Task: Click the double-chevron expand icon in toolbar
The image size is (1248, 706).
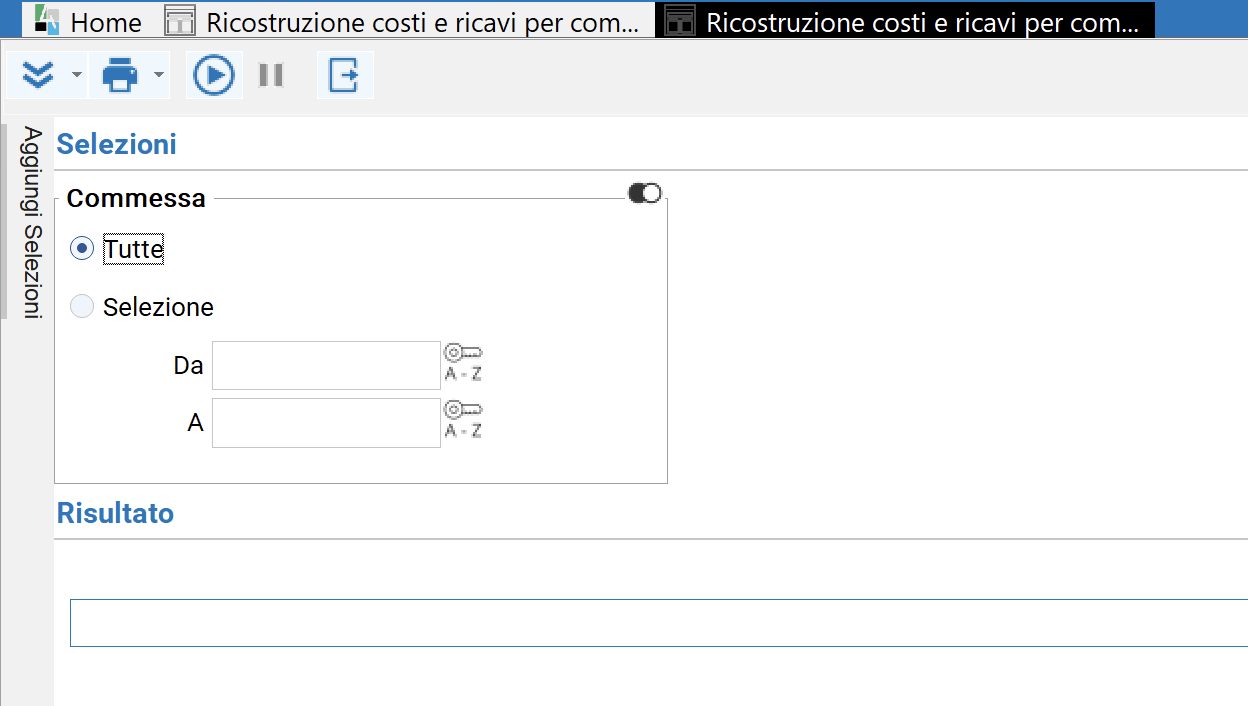Action: [38, 75]
